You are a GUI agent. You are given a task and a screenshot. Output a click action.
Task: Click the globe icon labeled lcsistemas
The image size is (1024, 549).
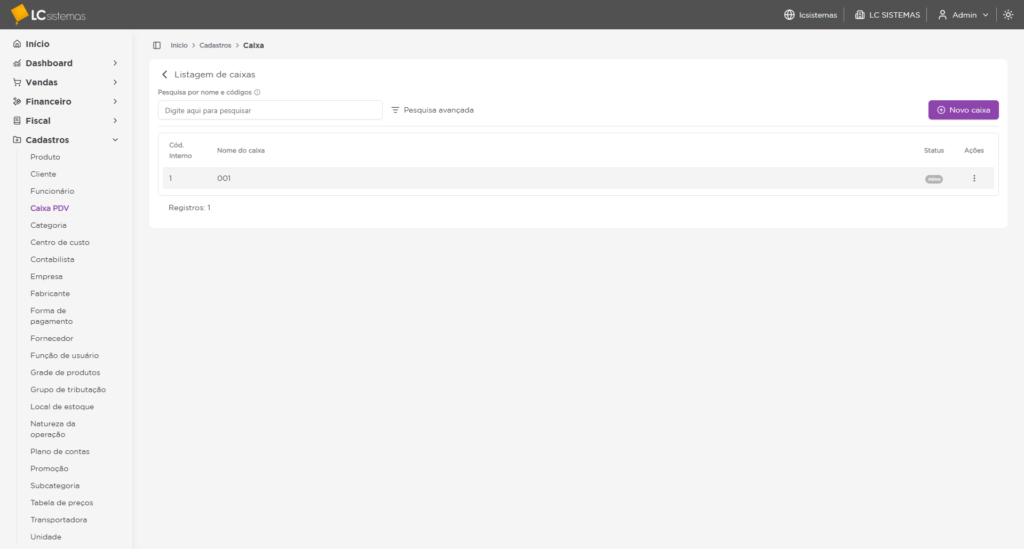[x=789, y=15]
